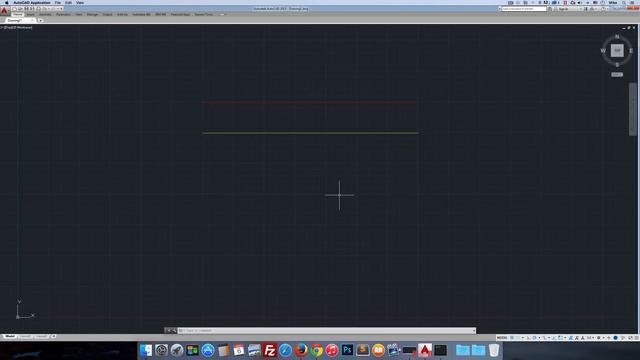Open the WCS dropdown below the ViewCube
Image resolution: width=640 pixels, height=360 pixels.
(x=617, y=75)
